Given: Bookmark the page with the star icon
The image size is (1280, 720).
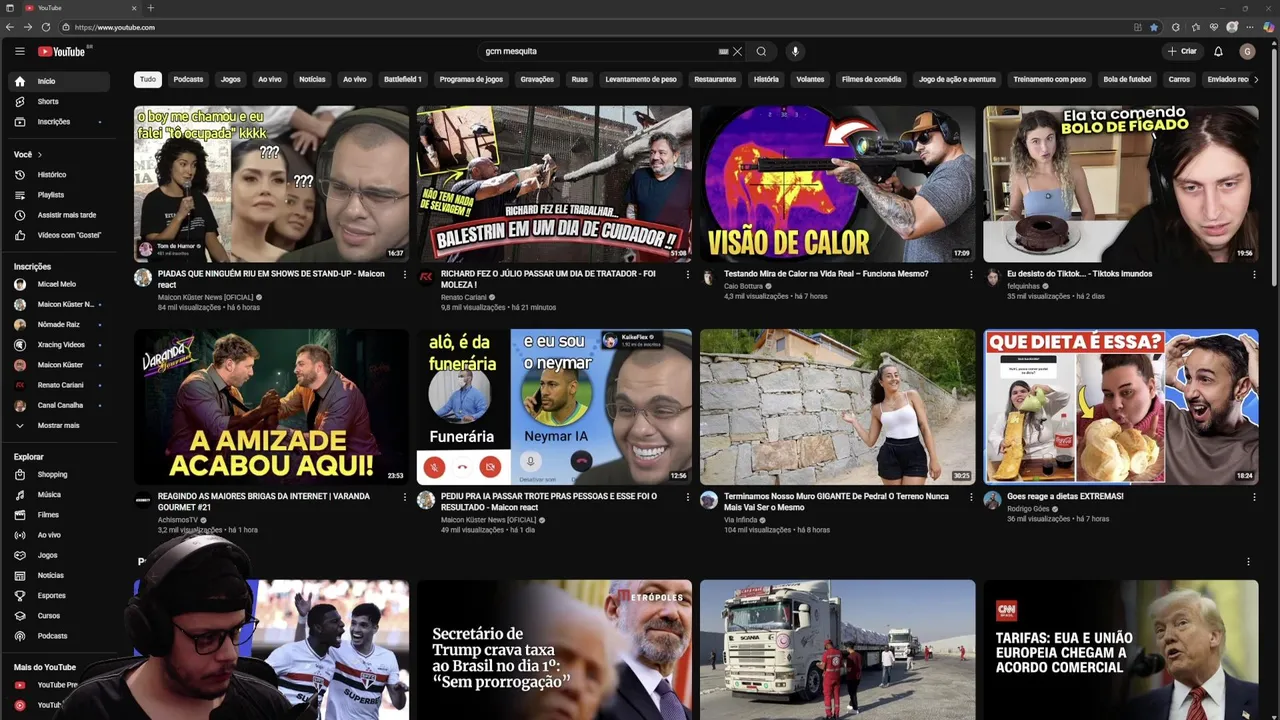Looking at the screenshot, I should point(1153,27).
